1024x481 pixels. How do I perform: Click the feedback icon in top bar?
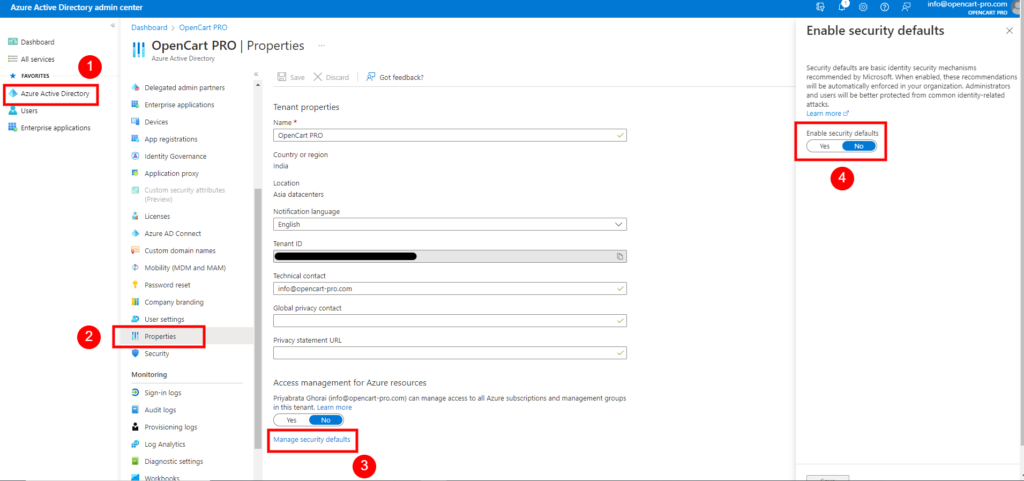pos(906,7)
